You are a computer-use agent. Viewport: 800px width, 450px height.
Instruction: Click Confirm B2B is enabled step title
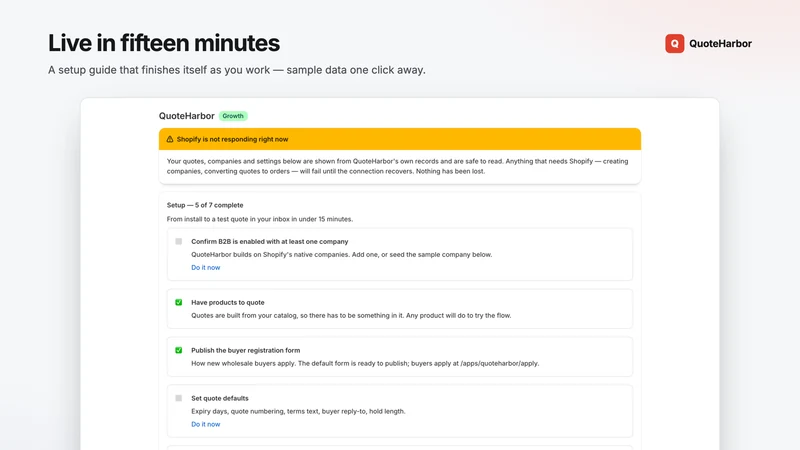pos(269,241)
